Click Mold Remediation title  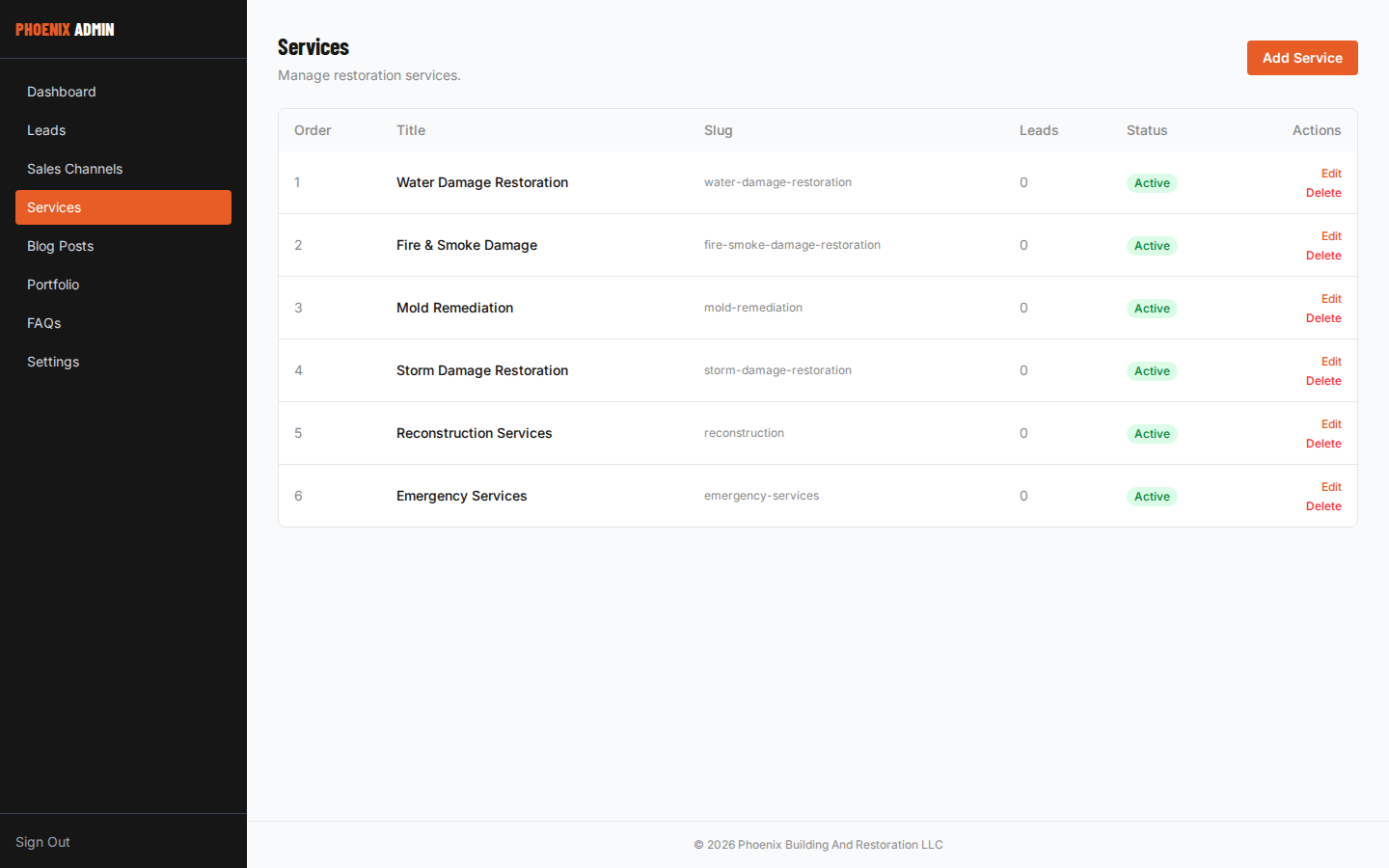tap(454, 308)
